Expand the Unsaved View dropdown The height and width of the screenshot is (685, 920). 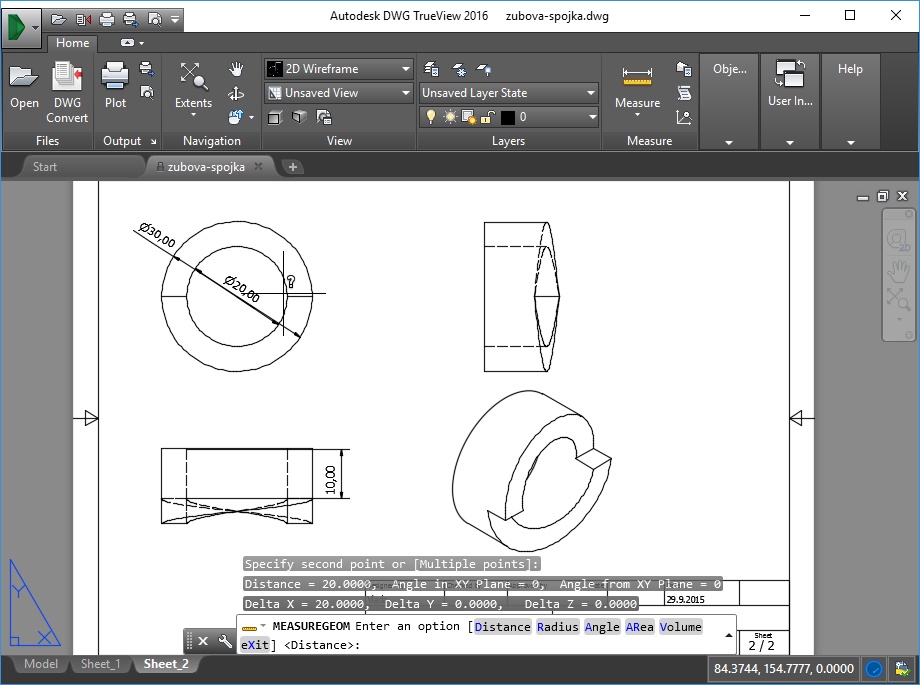tap(338, 93)
